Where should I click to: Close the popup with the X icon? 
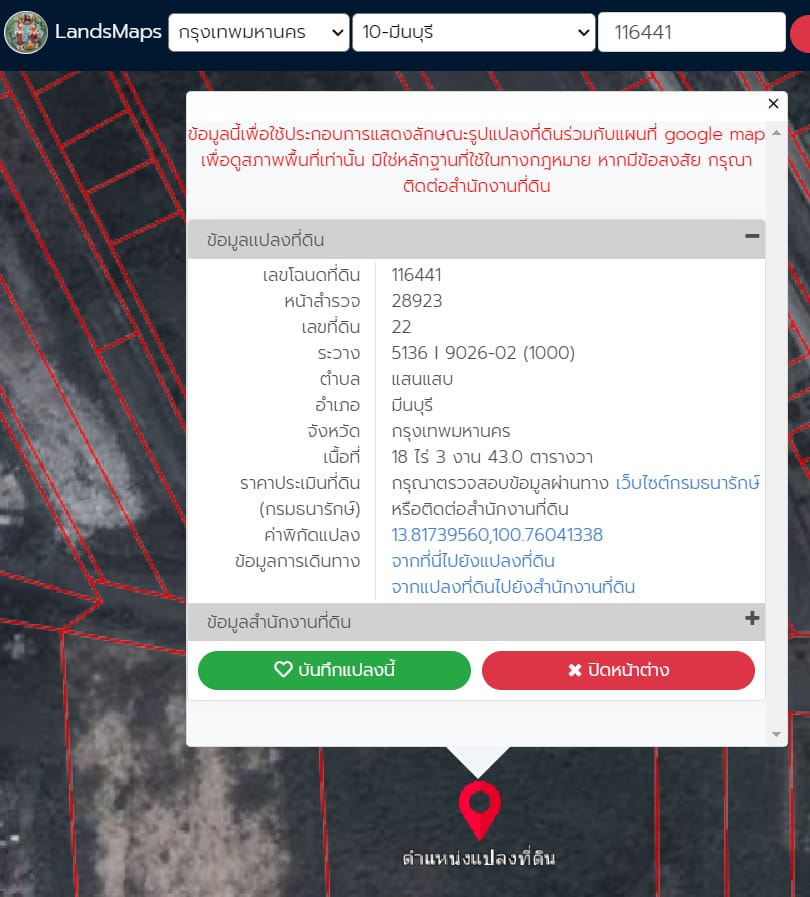[x=773, y=104]
